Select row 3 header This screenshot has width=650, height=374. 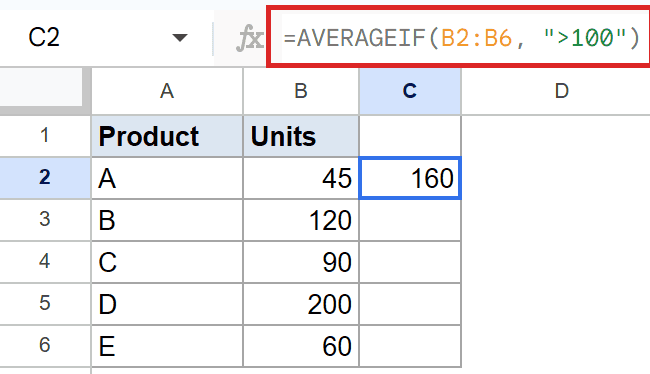[45, 219]
